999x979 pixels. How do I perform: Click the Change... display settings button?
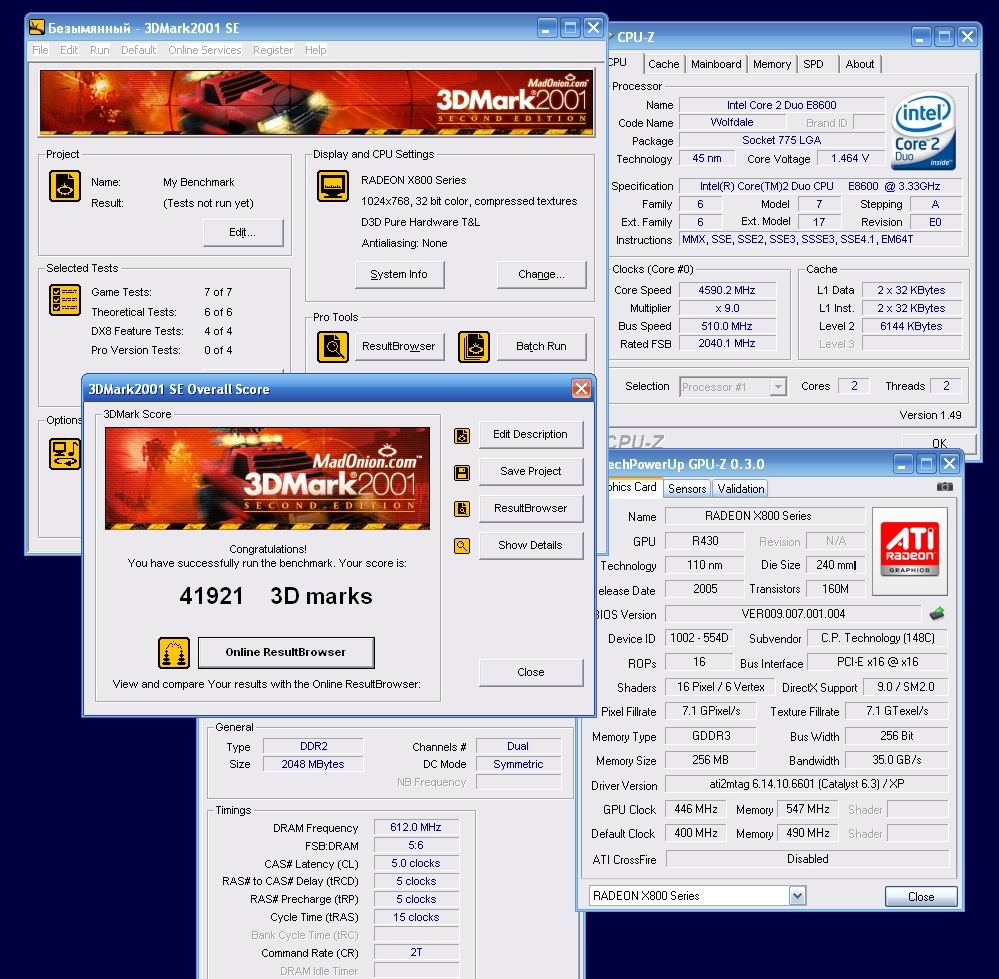(x=541, y=275)
